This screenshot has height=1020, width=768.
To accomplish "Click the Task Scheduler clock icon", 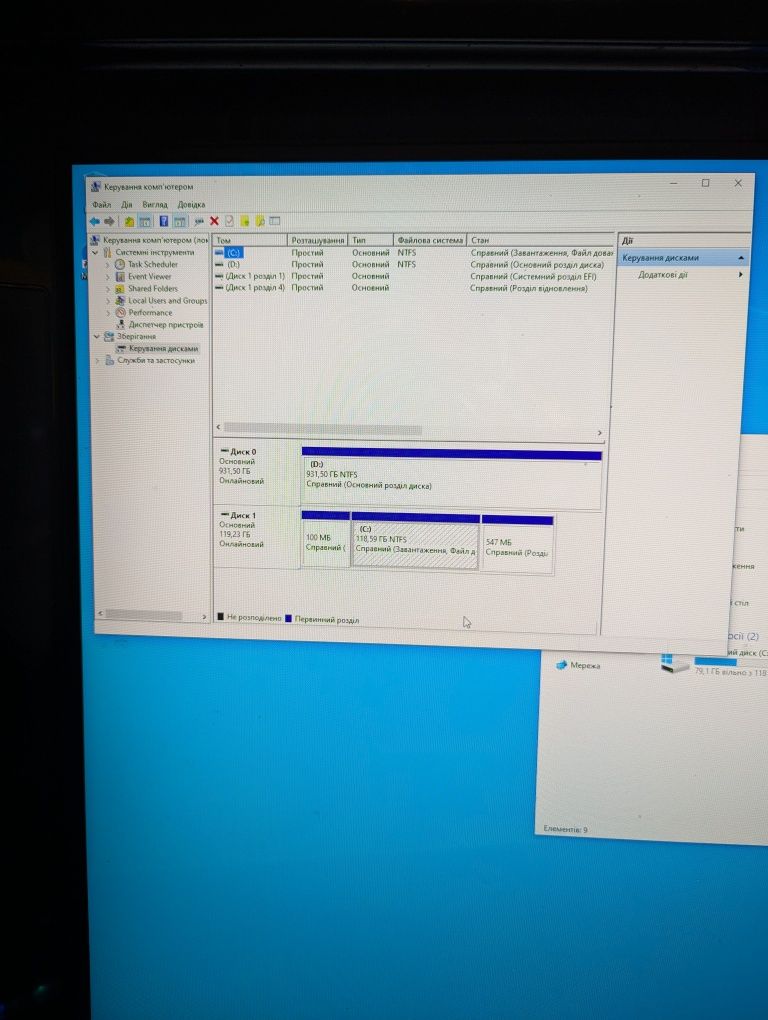I will click(x=120, y=264).
